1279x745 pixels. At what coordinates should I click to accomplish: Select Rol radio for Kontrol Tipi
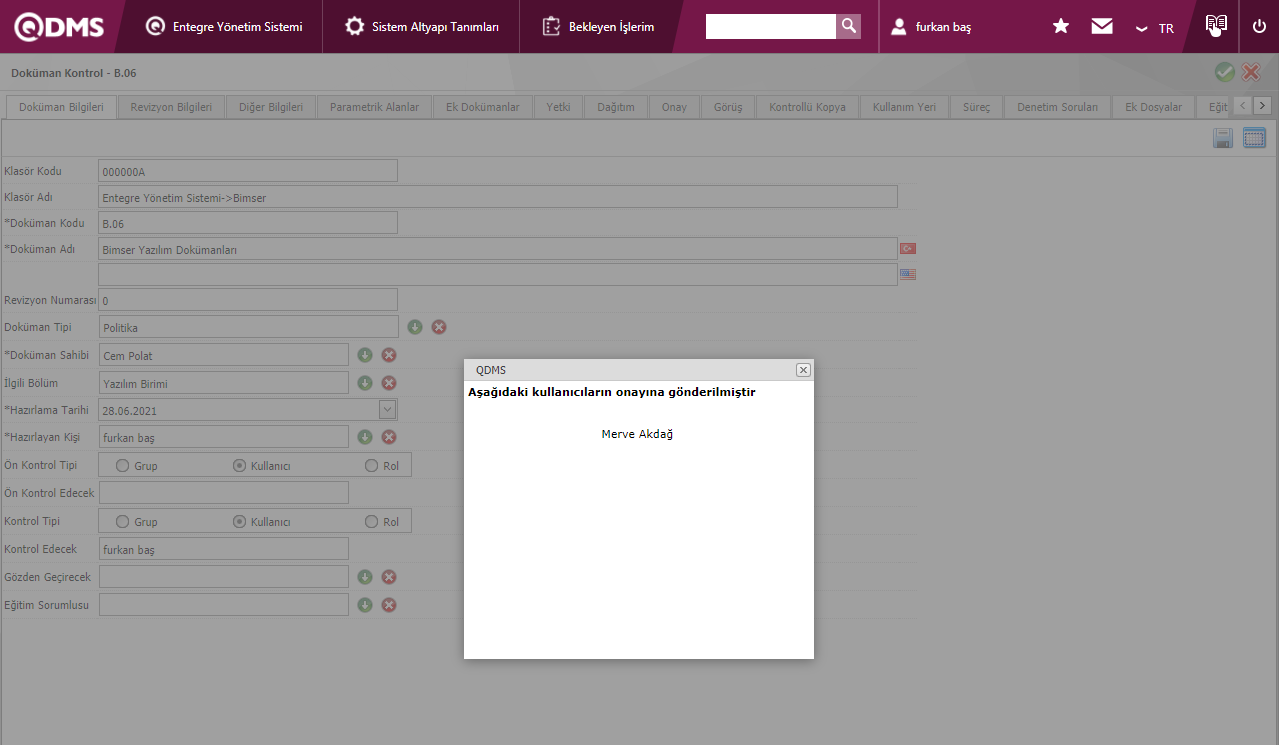(x=372, y=522)
